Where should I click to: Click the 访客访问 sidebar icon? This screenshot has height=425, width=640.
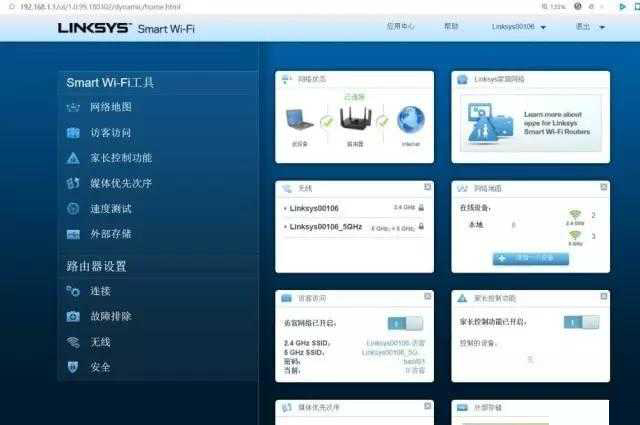[x=73, y=133]
